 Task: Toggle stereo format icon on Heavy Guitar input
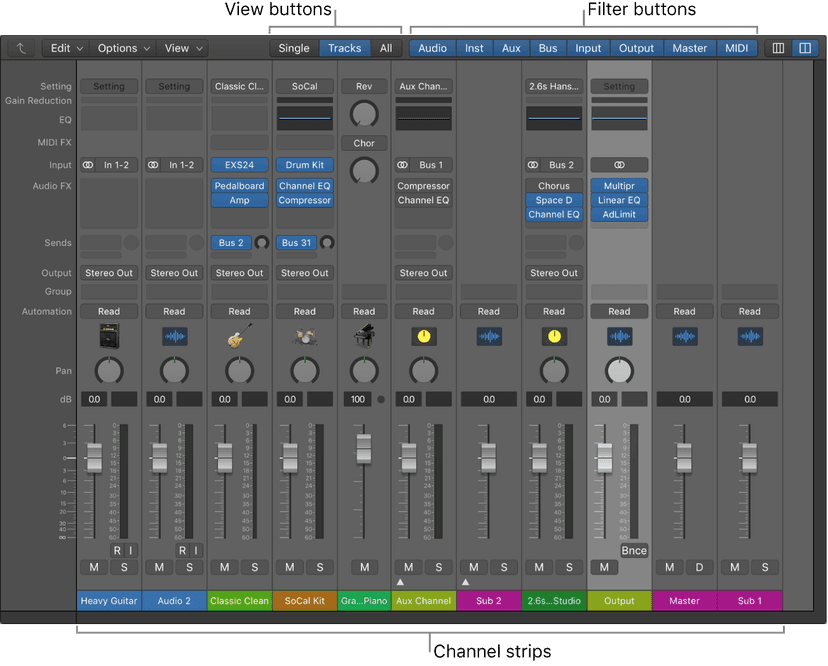tap(88, 165)
